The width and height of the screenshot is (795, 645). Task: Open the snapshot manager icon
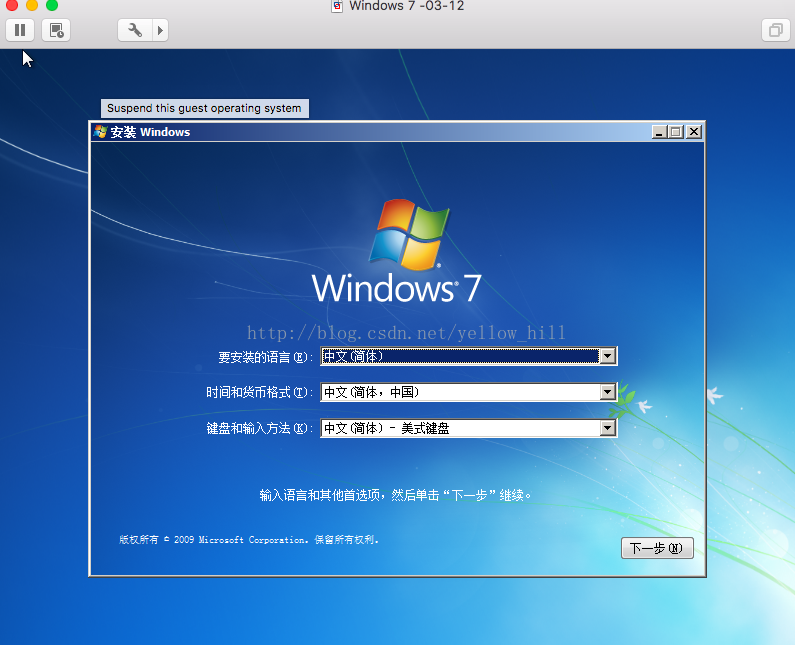(56, 30)
